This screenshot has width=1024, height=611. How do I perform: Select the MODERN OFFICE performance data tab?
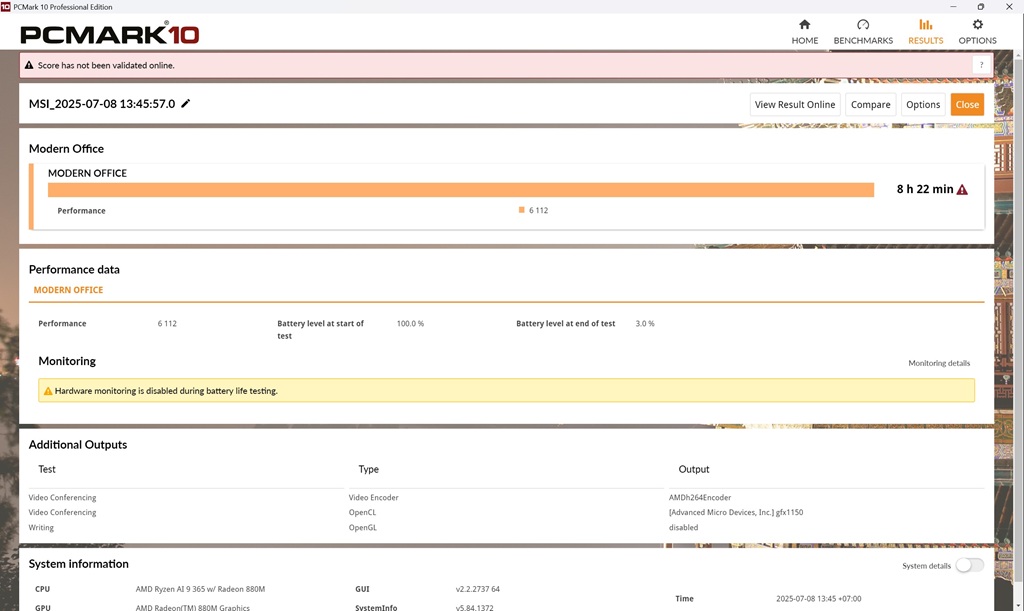click(x=69, y=290)
